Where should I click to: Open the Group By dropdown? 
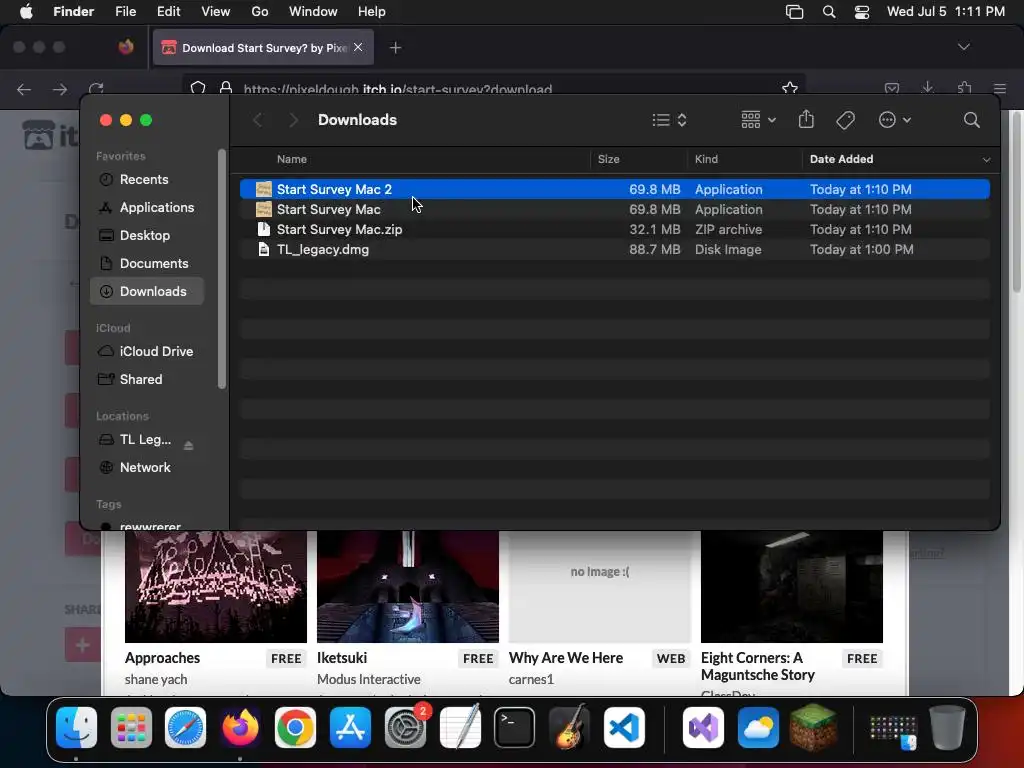[758, 120]
